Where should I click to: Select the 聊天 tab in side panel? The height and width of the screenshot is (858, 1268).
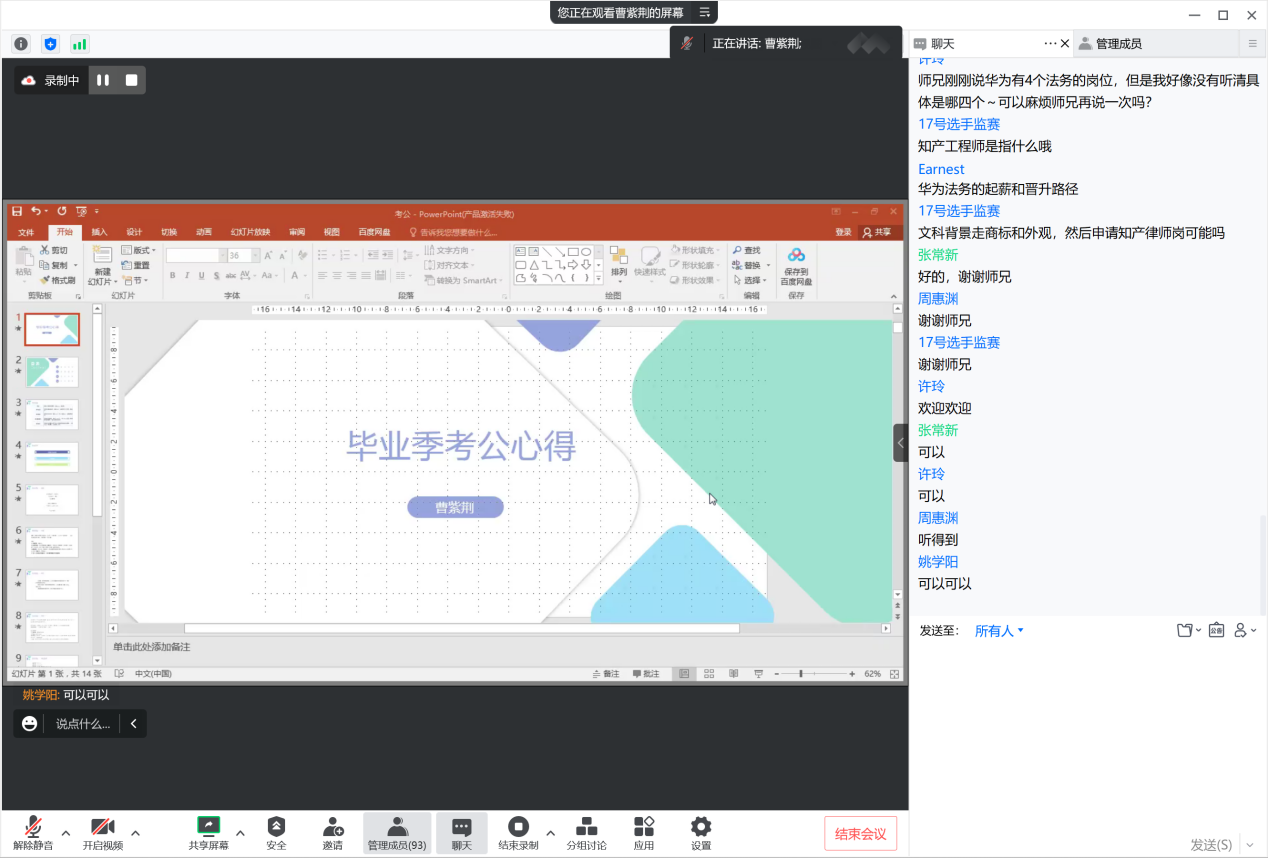943,44
